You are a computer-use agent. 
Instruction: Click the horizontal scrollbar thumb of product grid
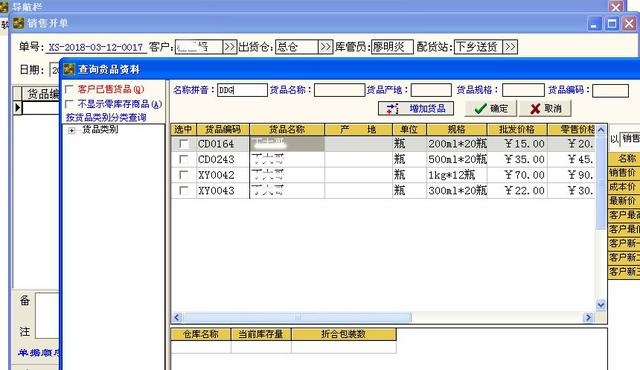pyautogui.click(x=297, y=317)
